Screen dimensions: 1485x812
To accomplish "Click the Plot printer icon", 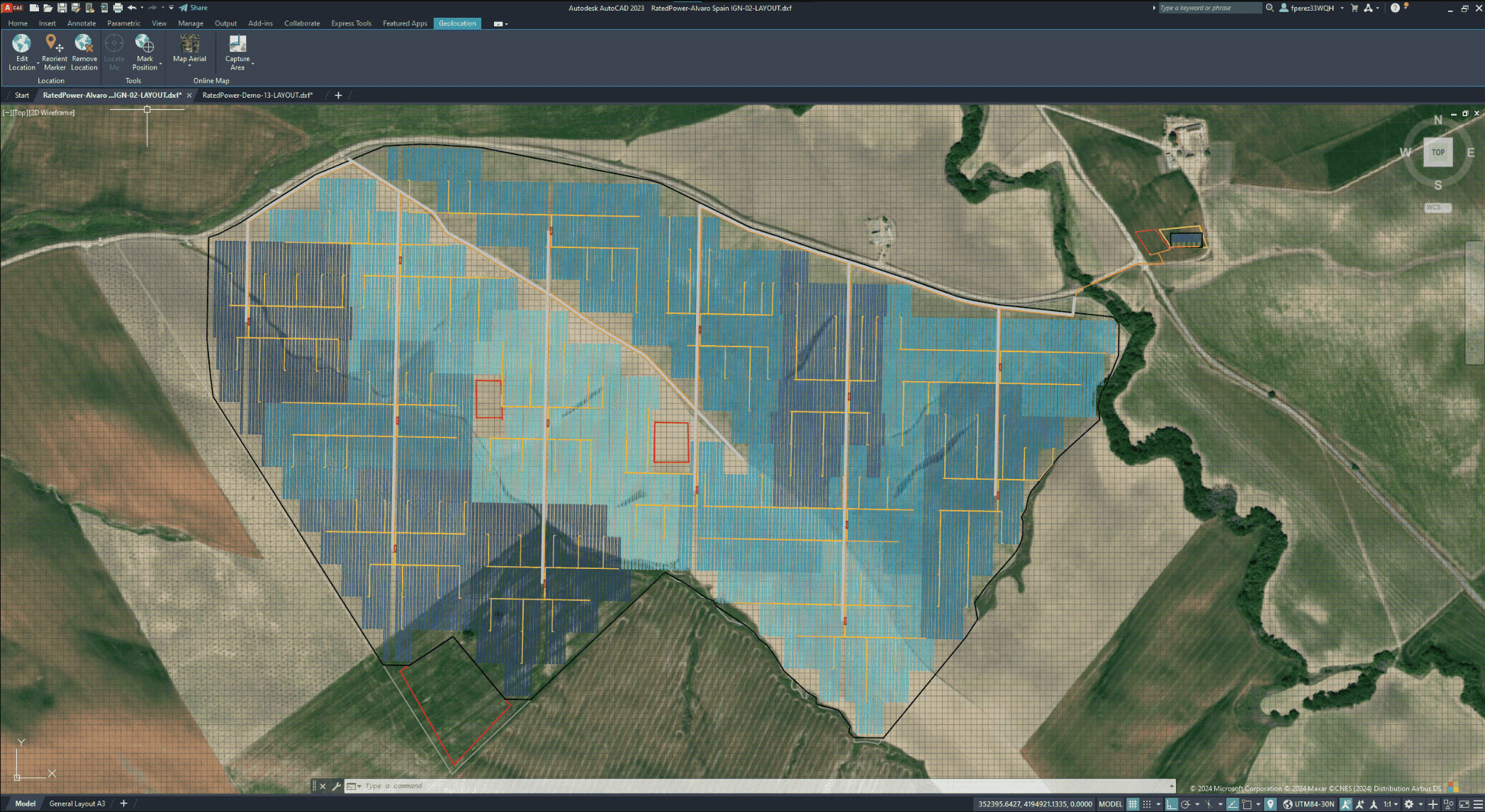I will tap(118, 8).
